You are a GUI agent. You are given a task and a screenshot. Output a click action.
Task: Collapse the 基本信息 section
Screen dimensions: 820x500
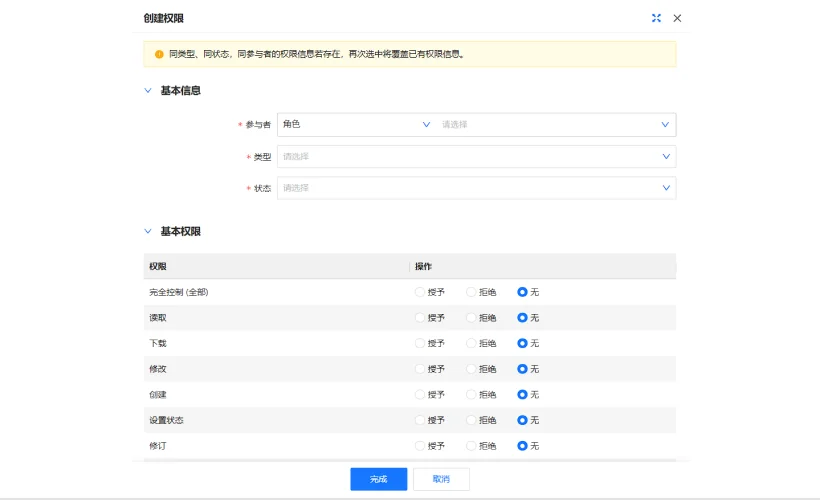coord(148,90)
